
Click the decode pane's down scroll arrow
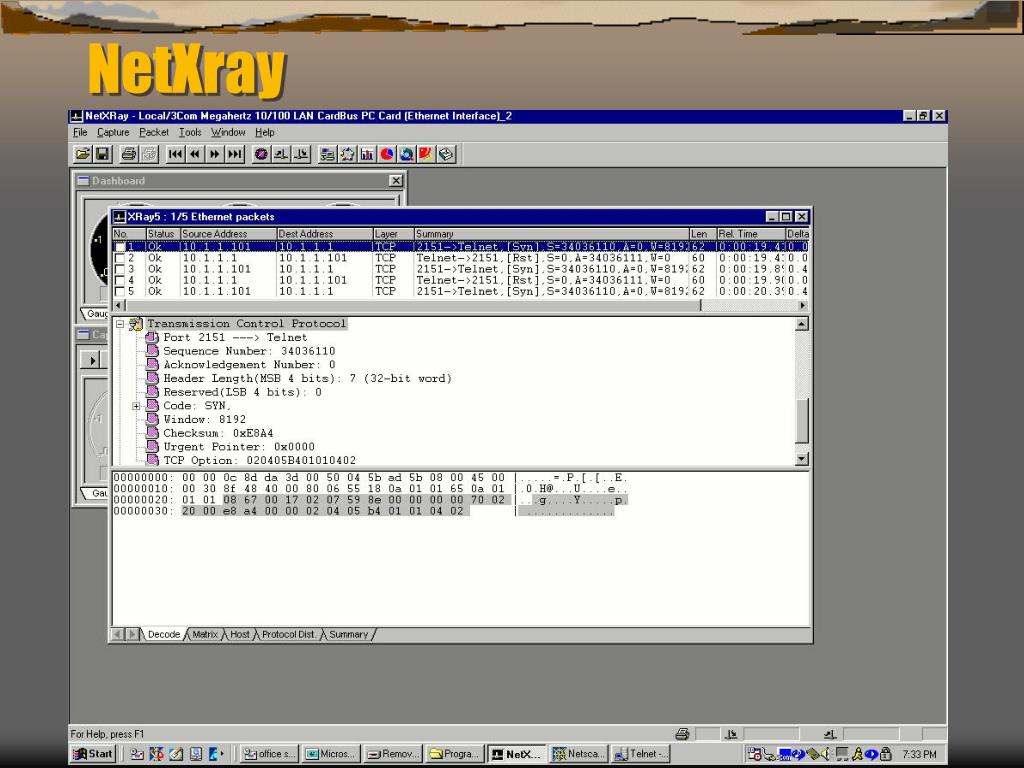point(802,459)
